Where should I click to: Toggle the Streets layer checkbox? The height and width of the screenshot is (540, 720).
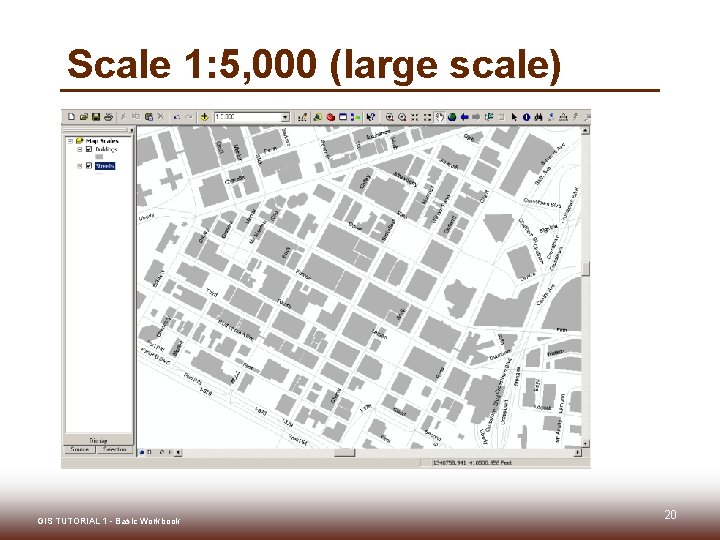tap(89, 166)
